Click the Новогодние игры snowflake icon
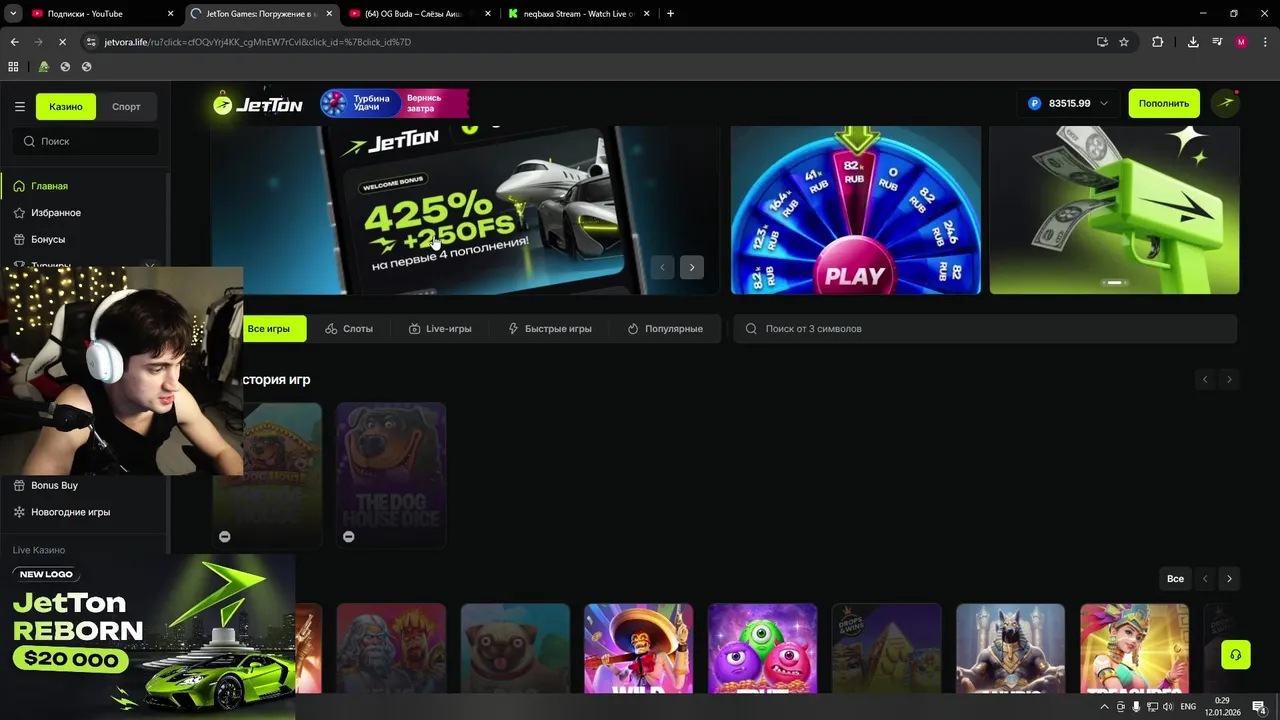 pyautogui.click(x=19, y=512)
